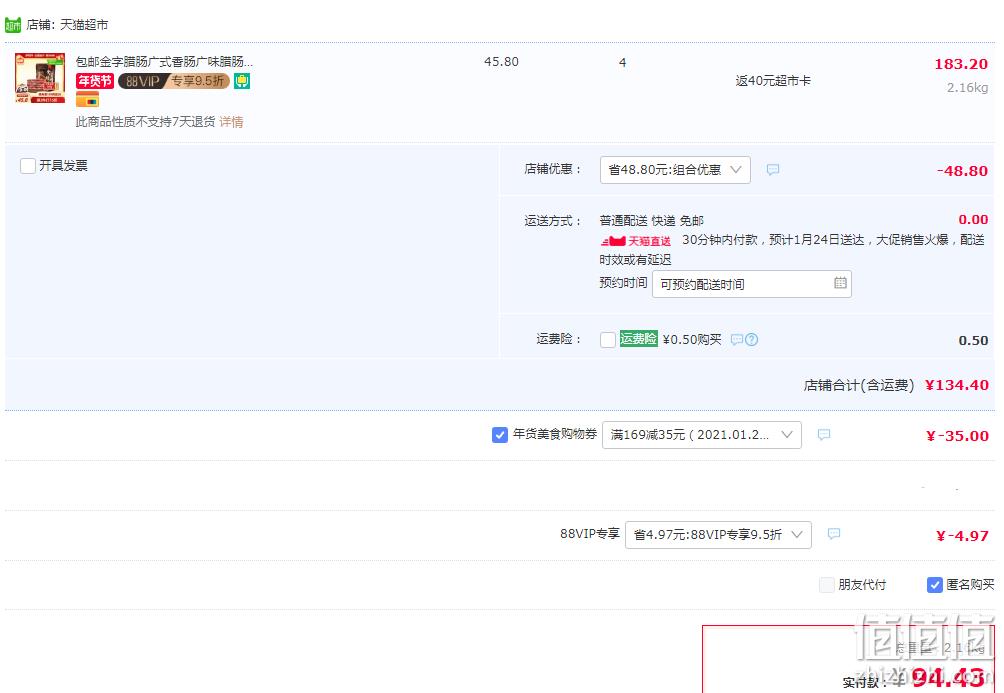1004x693 pixels.
Task: Click the credit card payment icon
Action: 87,99
